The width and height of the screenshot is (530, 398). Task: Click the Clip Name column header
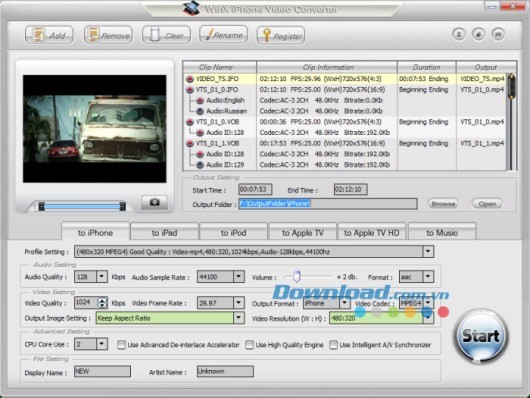point(220,67)
